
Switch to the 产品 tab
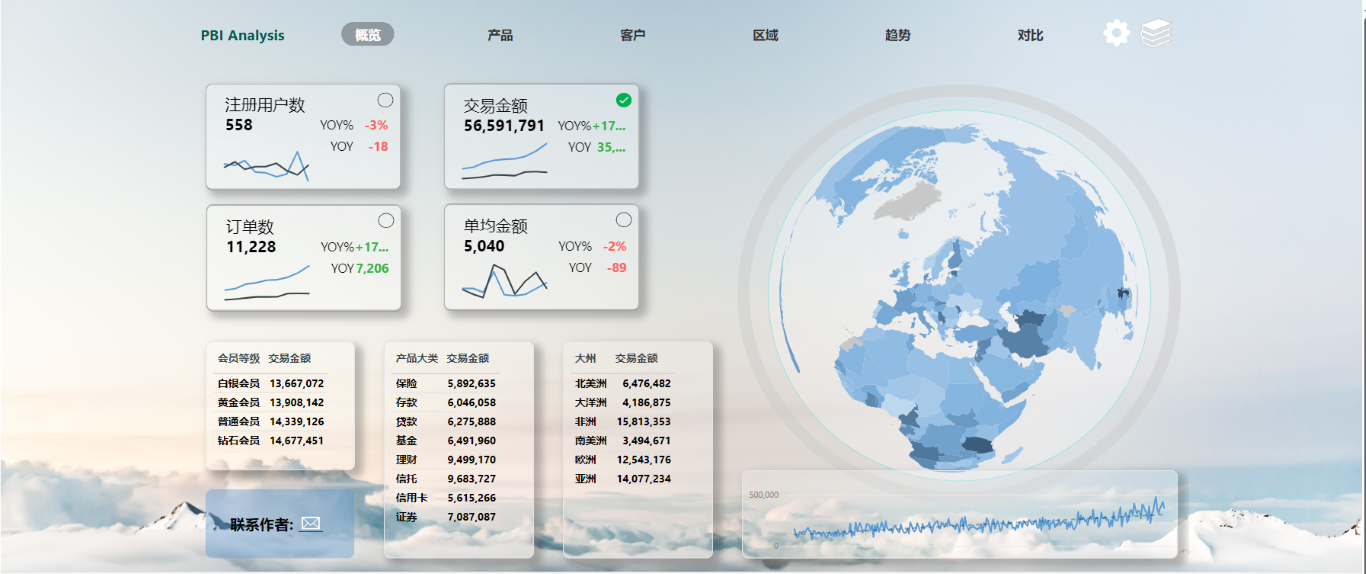[x=500, y=35]
